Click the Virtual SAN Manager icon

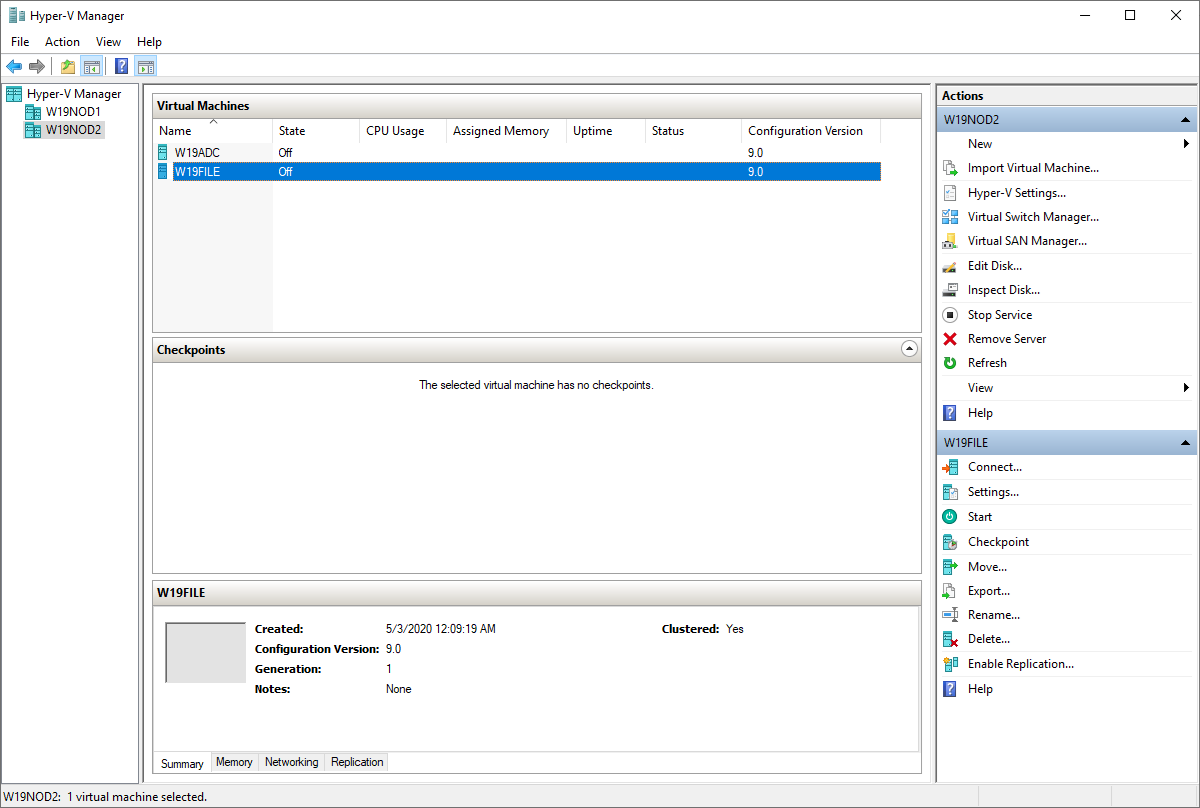click(950, 241)
